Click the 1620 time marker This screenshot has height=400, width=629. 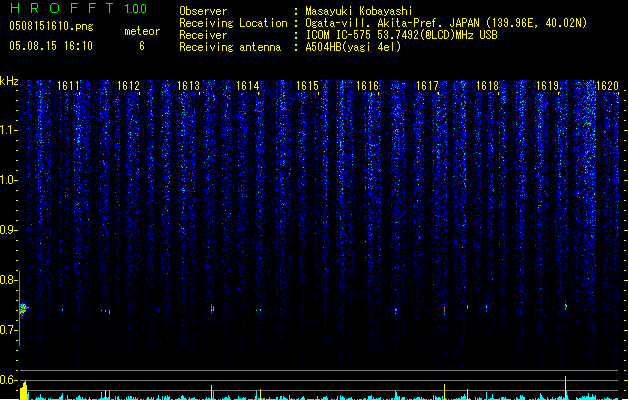[x=607, y=86]
